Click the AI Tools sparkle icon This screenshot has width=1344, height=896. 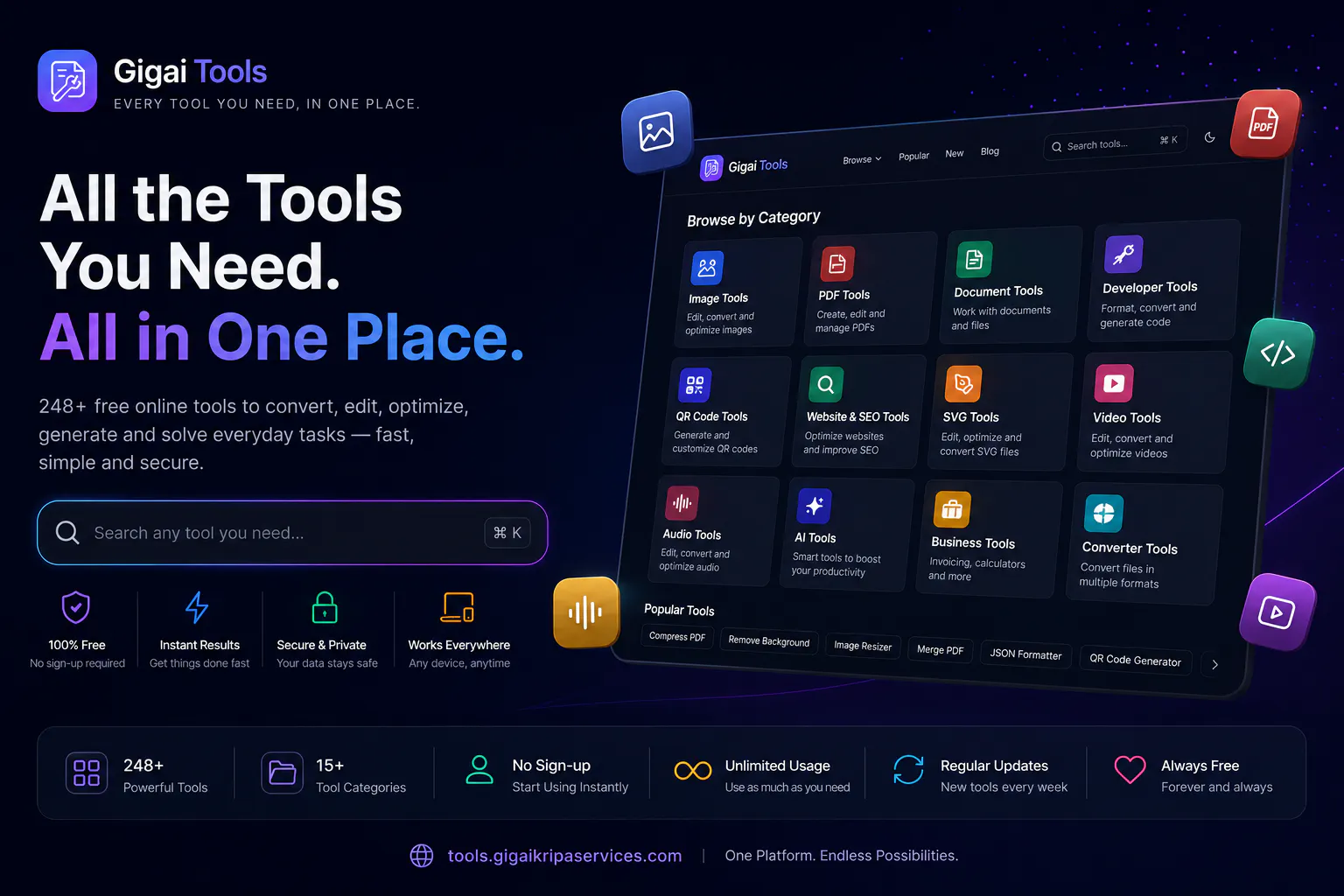click(x=814, y=506)
